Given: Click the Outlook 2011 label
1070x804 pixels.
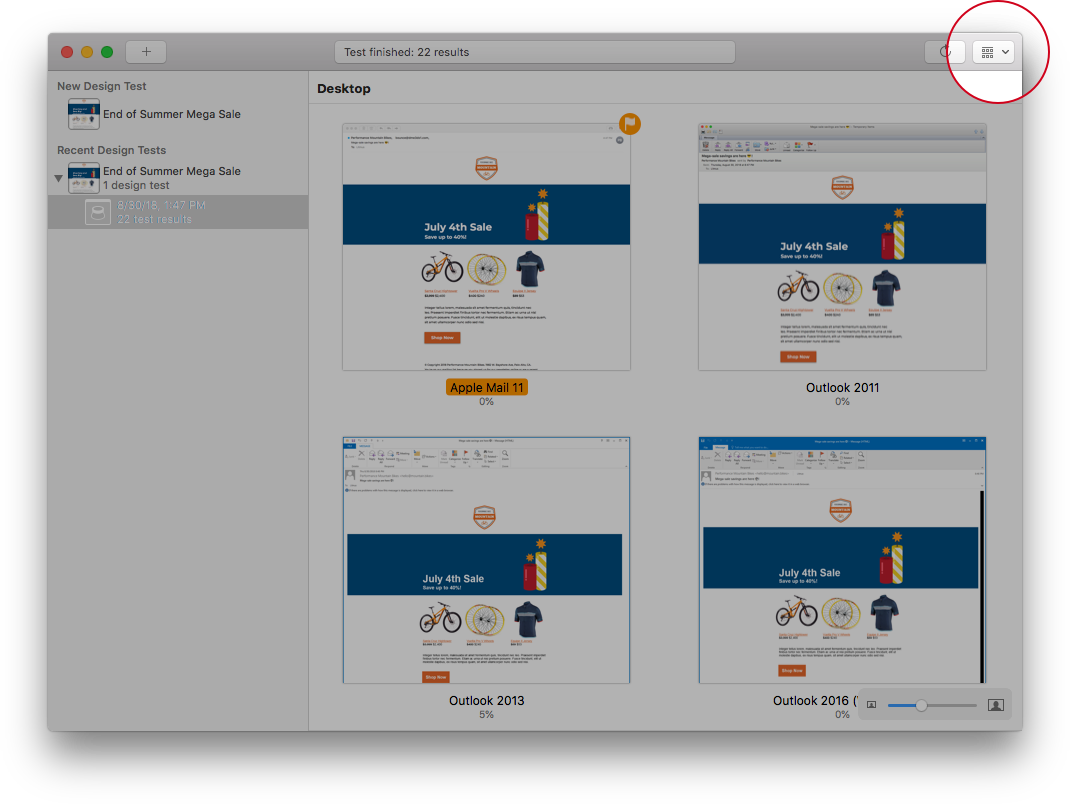Looking at the screenshot, I should pyautogui.click(x=842, y=387).
